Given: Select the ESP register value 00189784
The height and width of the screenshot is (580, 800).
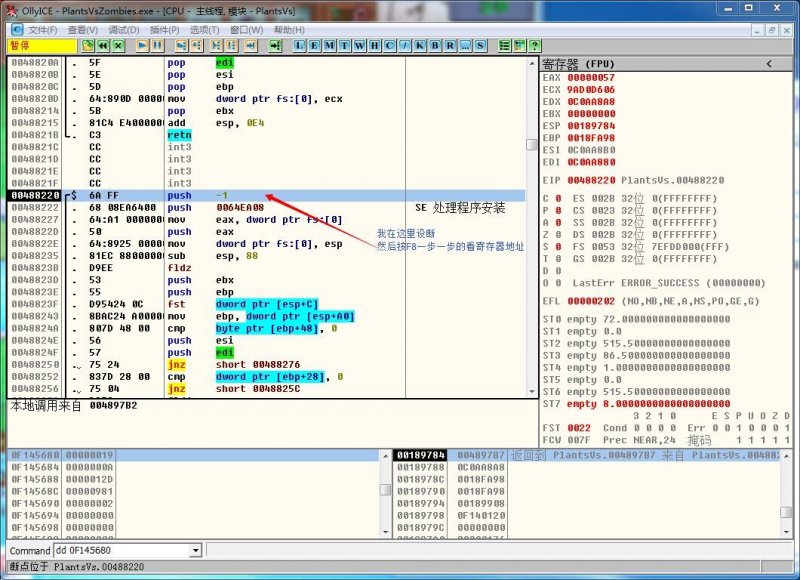Looking at the screenshot, I should tap(591, 126).
